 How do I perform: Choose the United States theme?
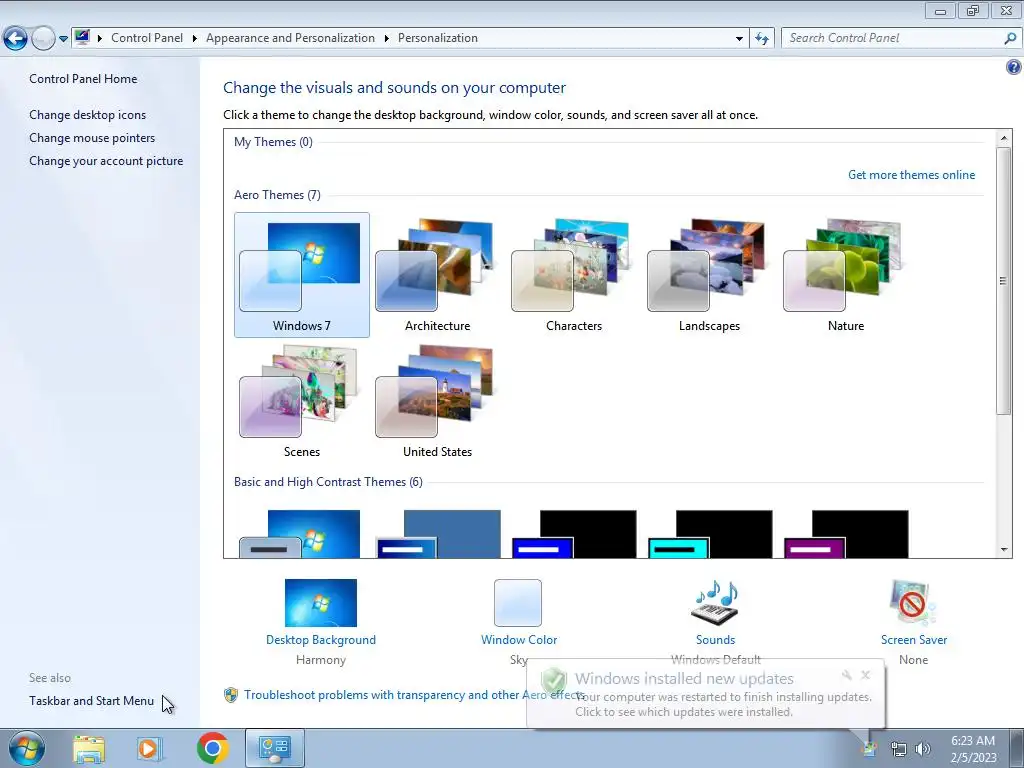click(437, 401)
